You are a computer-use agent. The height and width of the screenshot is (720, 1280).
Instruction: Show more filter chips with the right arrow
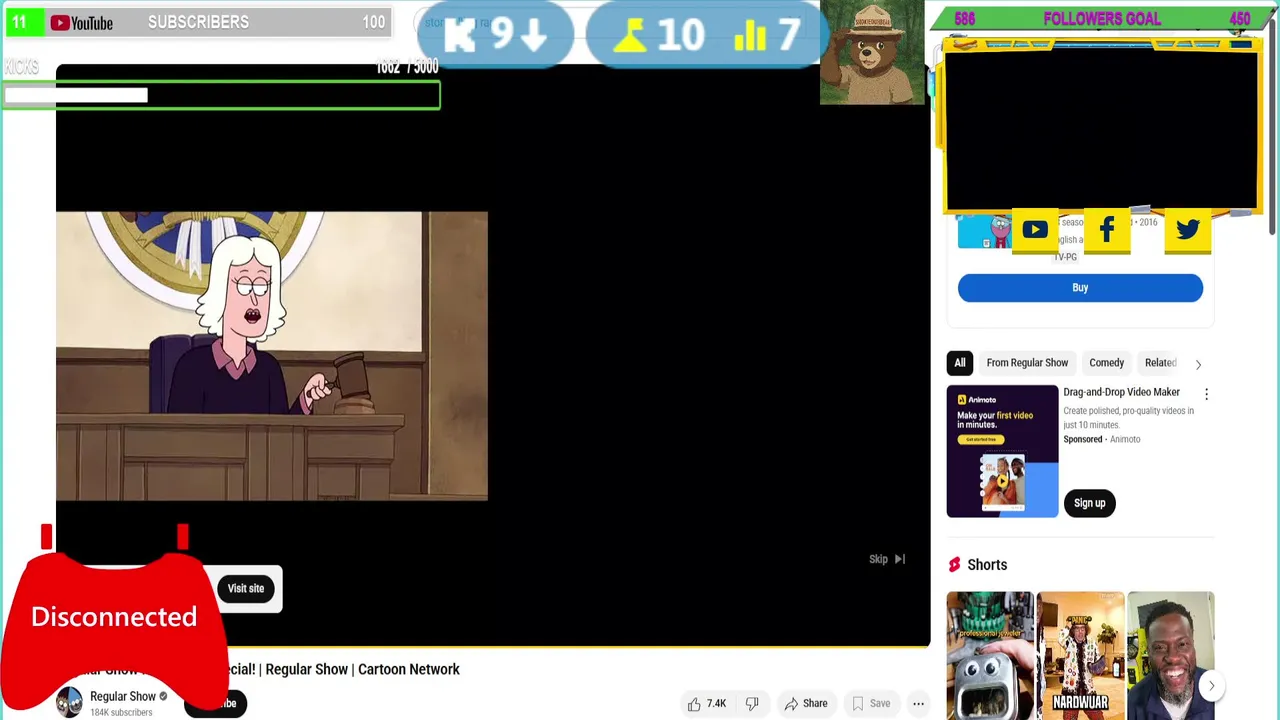(1198, 364)
